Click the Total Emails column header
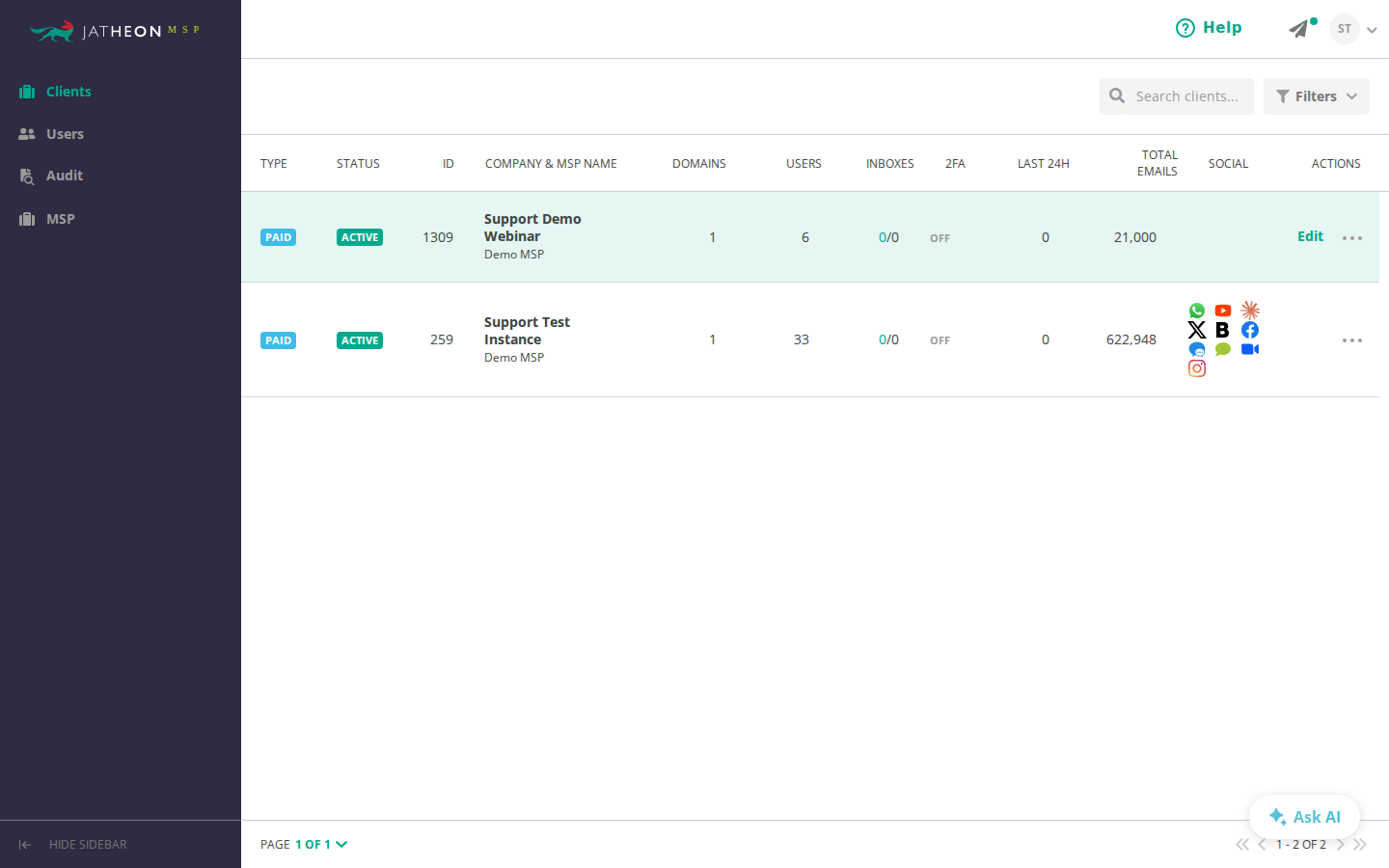1389x868 pixels. [x=1157, y=163]
